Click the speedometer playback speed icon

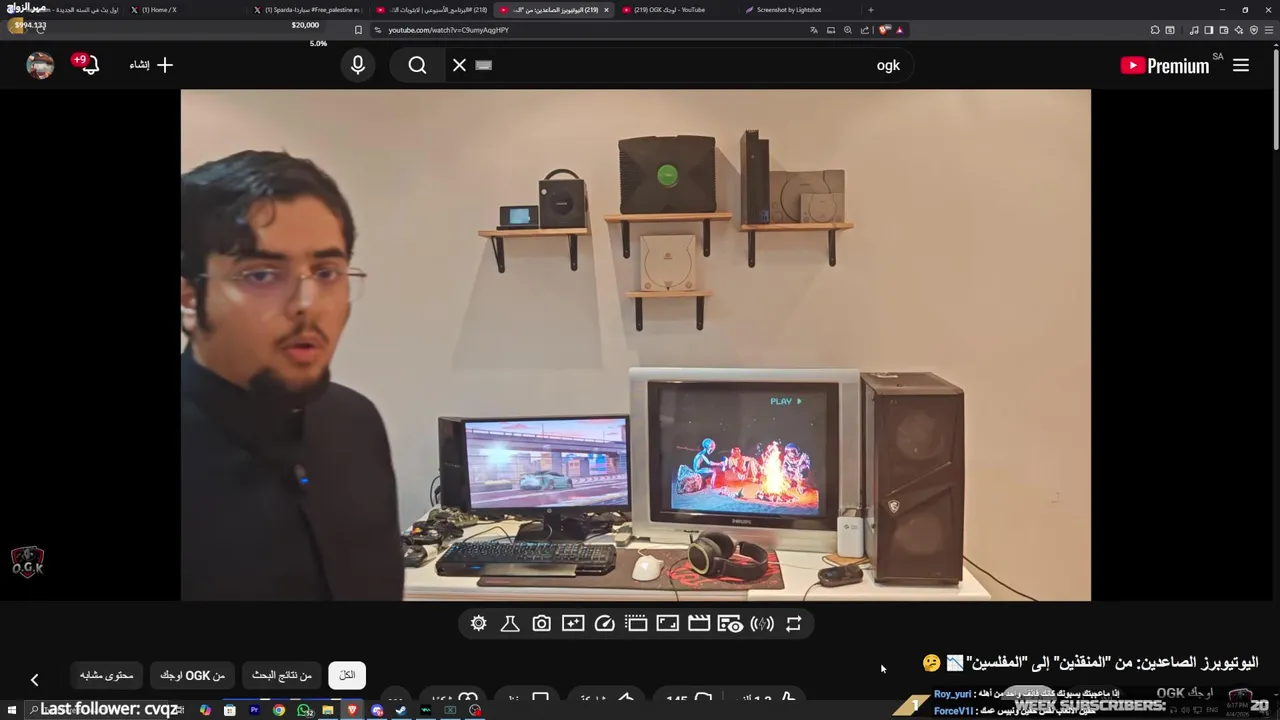604,624
